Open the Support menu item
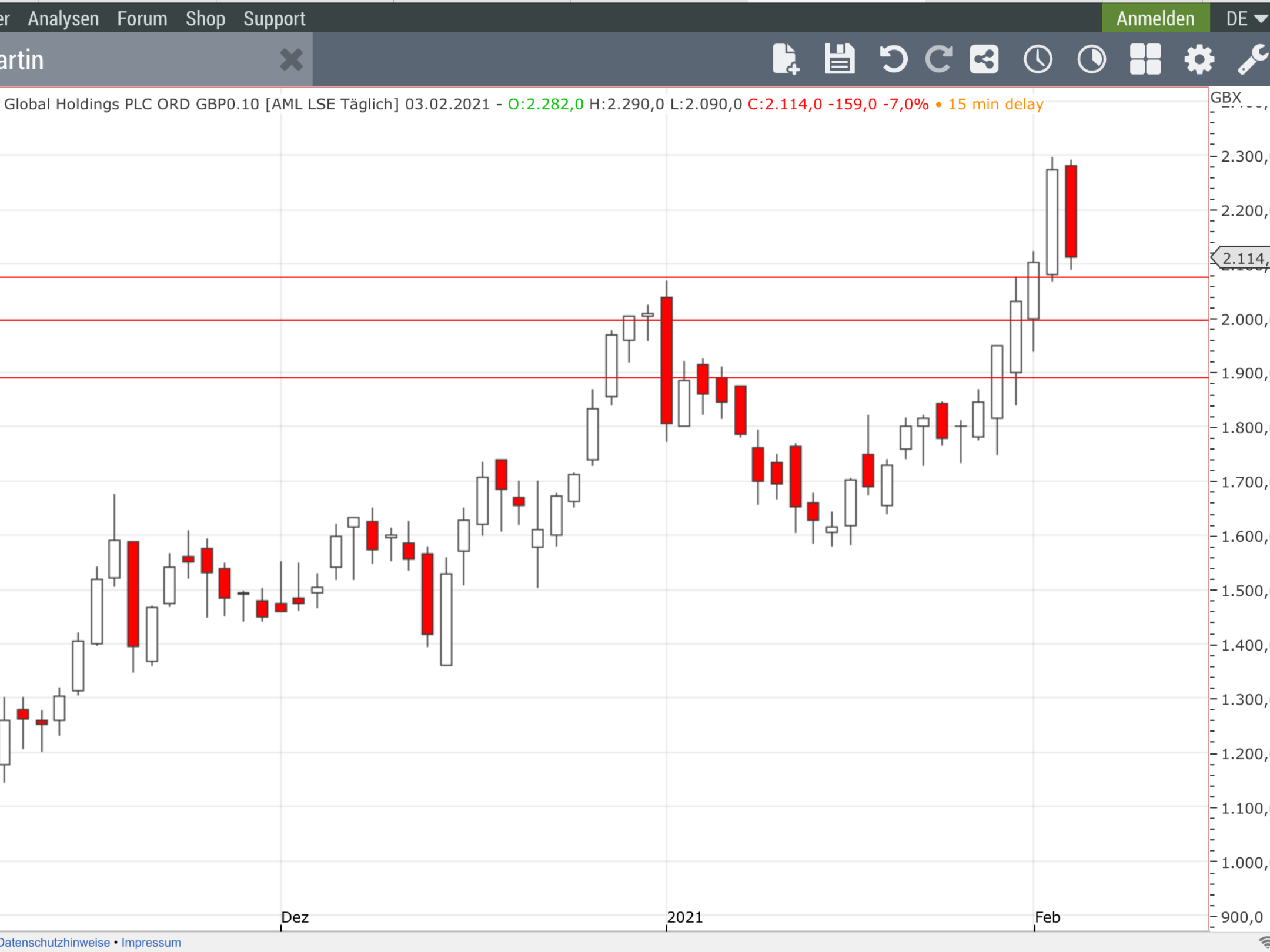Image resolution: width=1270 pixels, height=952 pixels. coord(275,18)
